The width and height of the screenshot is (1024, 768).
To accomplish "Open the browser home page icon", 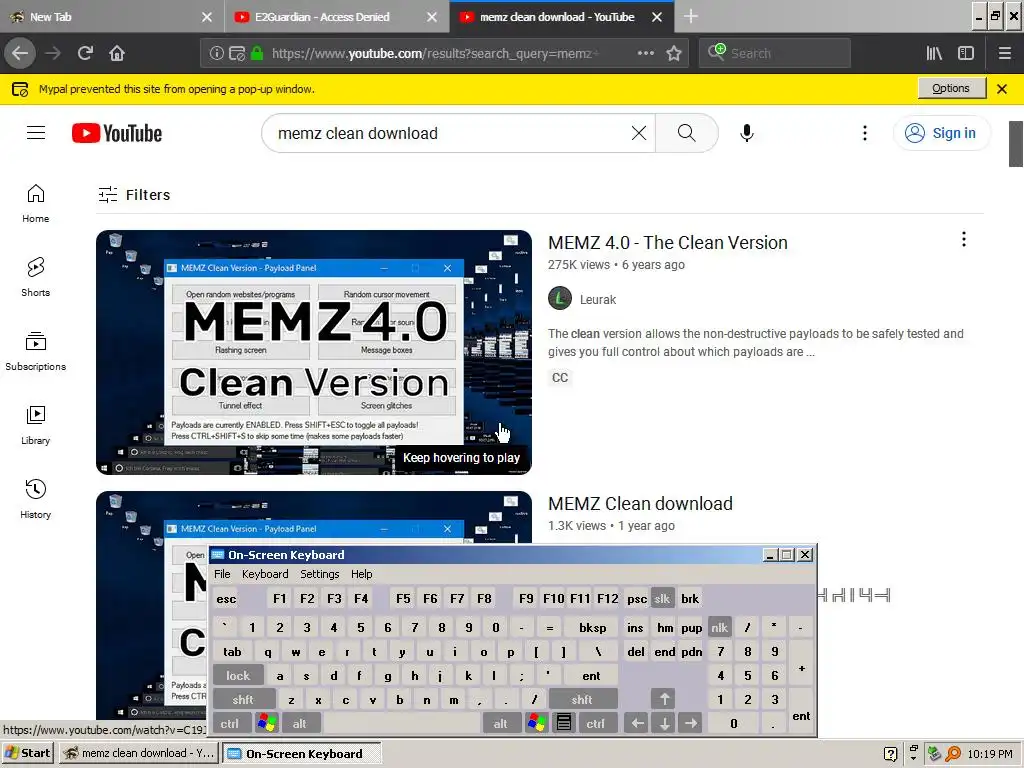I will (x=117, y=53).
